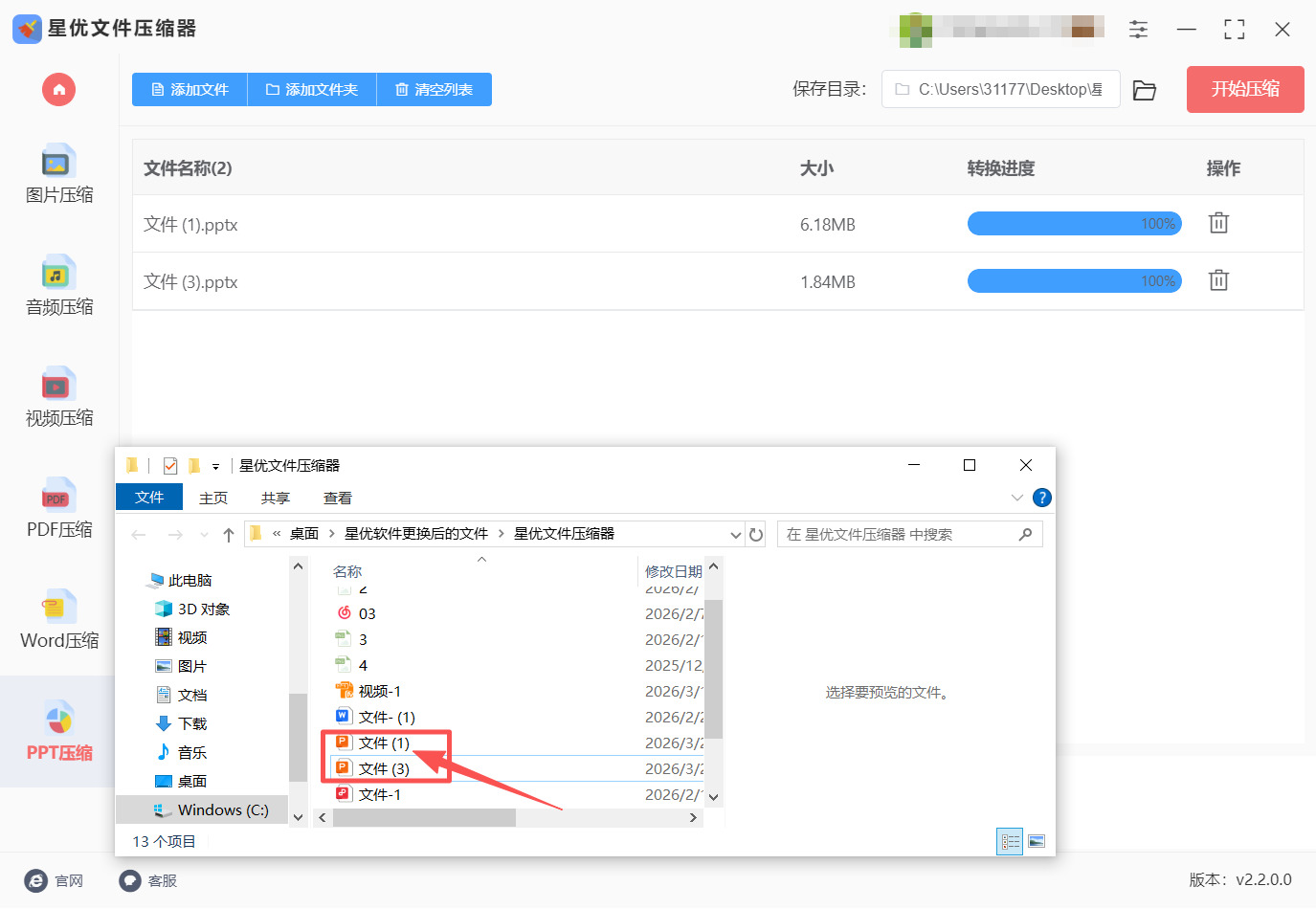Browse for save directory folder icon
Image resolution: width=1316 pixels, height=909 pixels.
(x=1144, y=90)
